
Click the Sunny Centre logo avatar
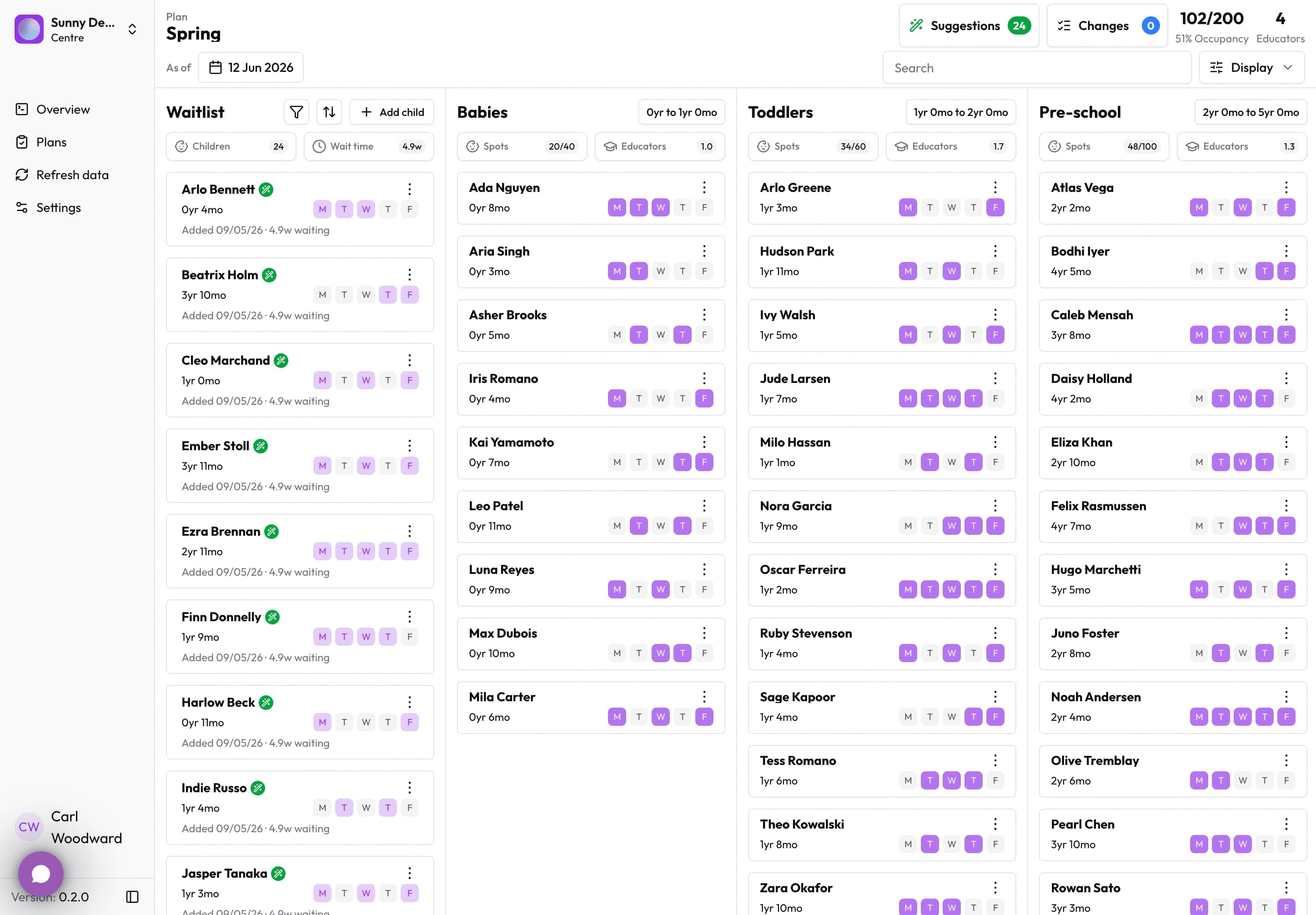point(29,29)
